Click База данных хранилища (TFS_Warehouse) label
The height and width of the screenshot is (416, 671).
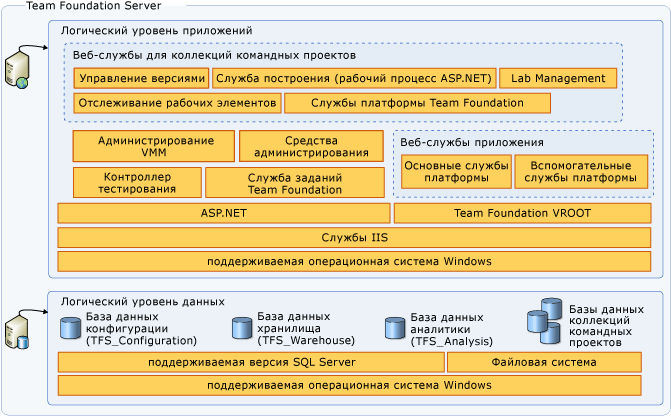pyautogui.click(x=306, y=328)
